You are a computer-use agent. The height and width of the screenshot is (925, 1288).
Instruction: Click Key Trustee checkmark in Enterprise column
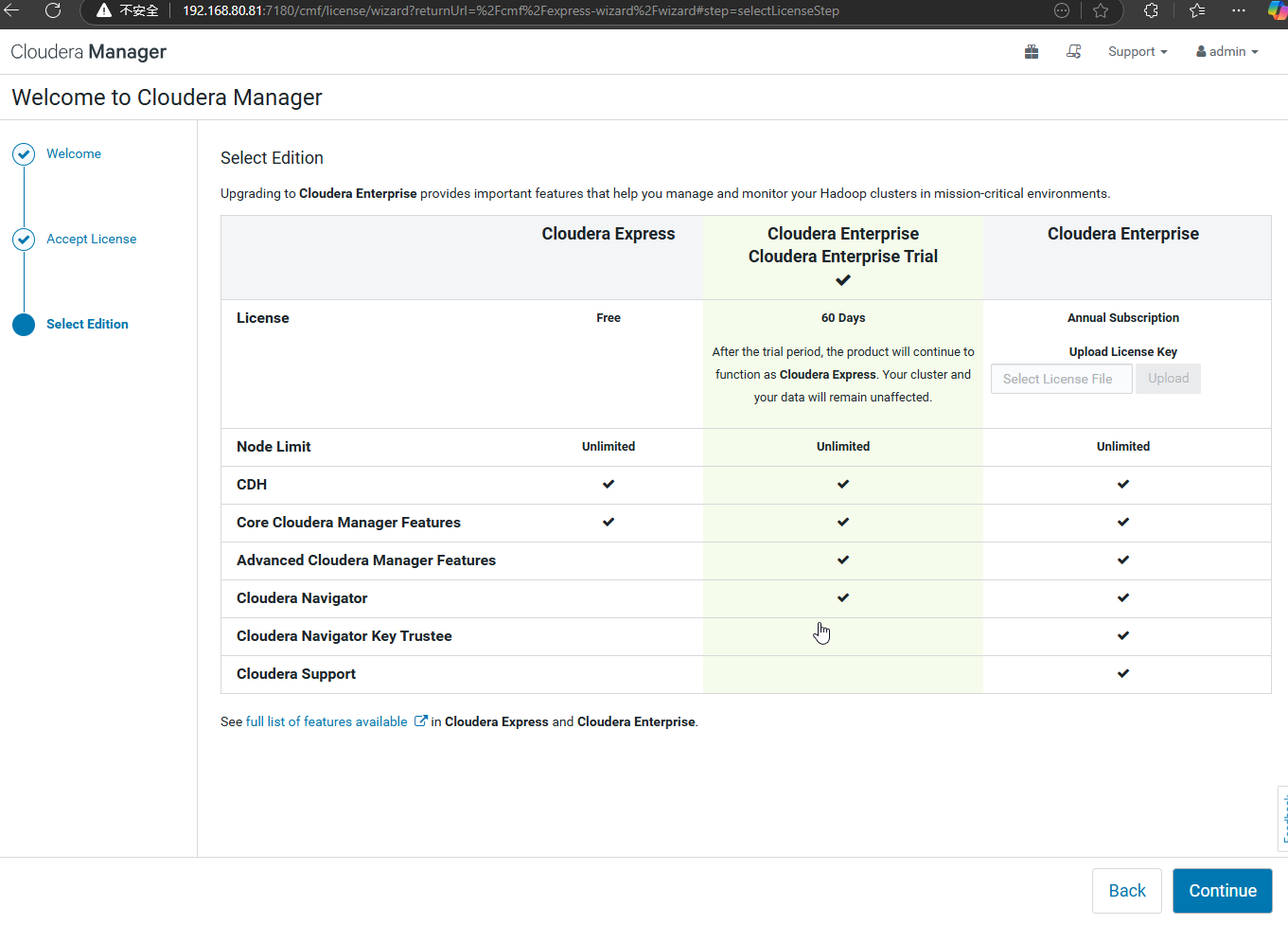tap(1123, 635)
